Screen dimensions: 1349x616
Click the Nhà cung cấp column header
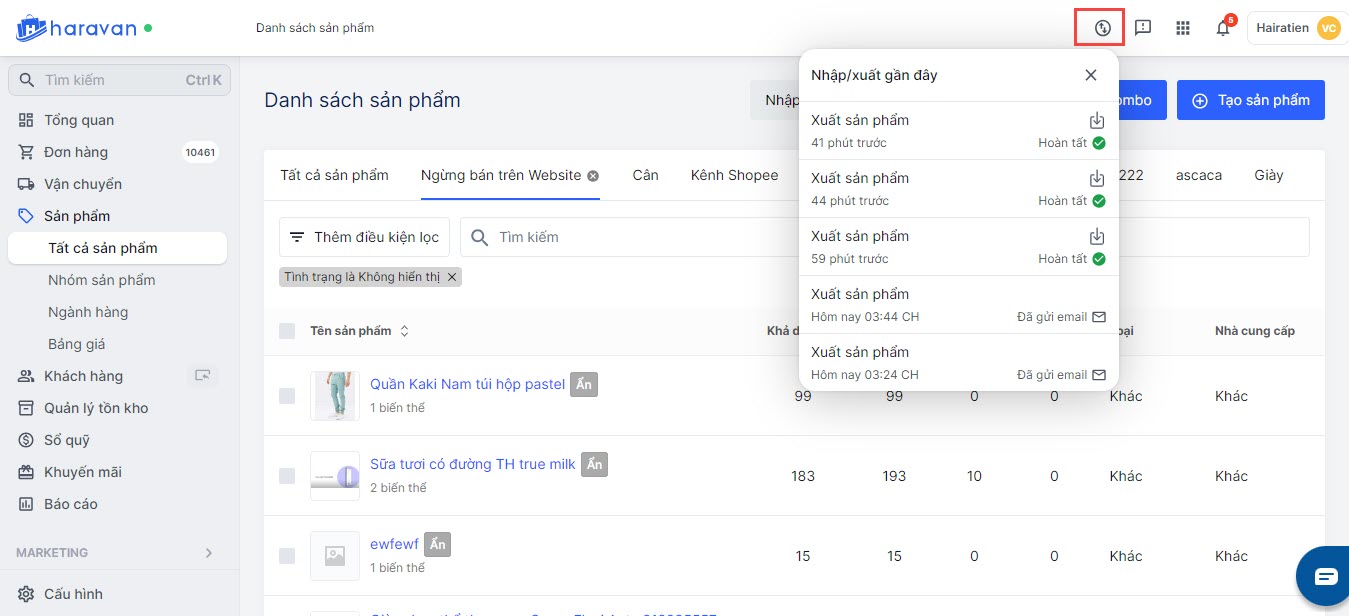click(x=1255, y=331)
